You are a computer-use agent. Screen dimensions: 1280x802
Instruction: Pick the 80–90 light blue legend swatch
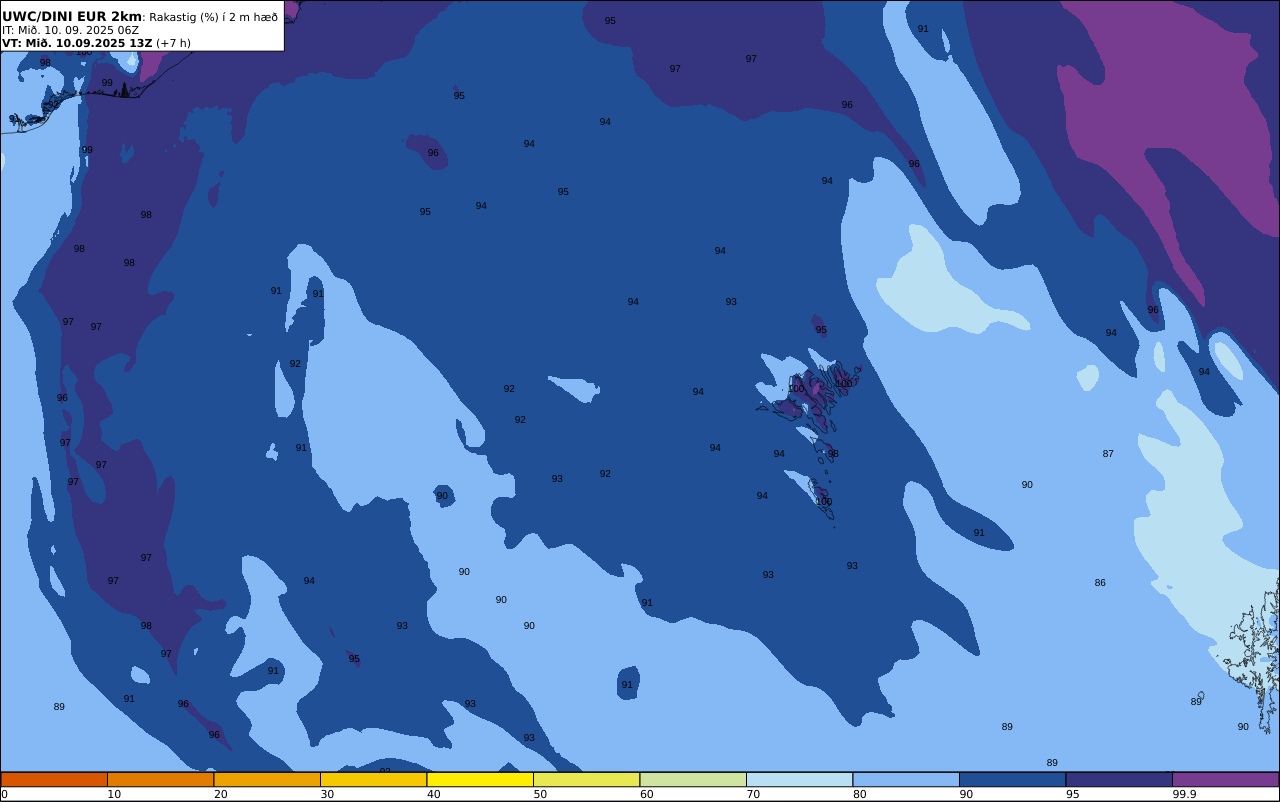coord(906,779)
